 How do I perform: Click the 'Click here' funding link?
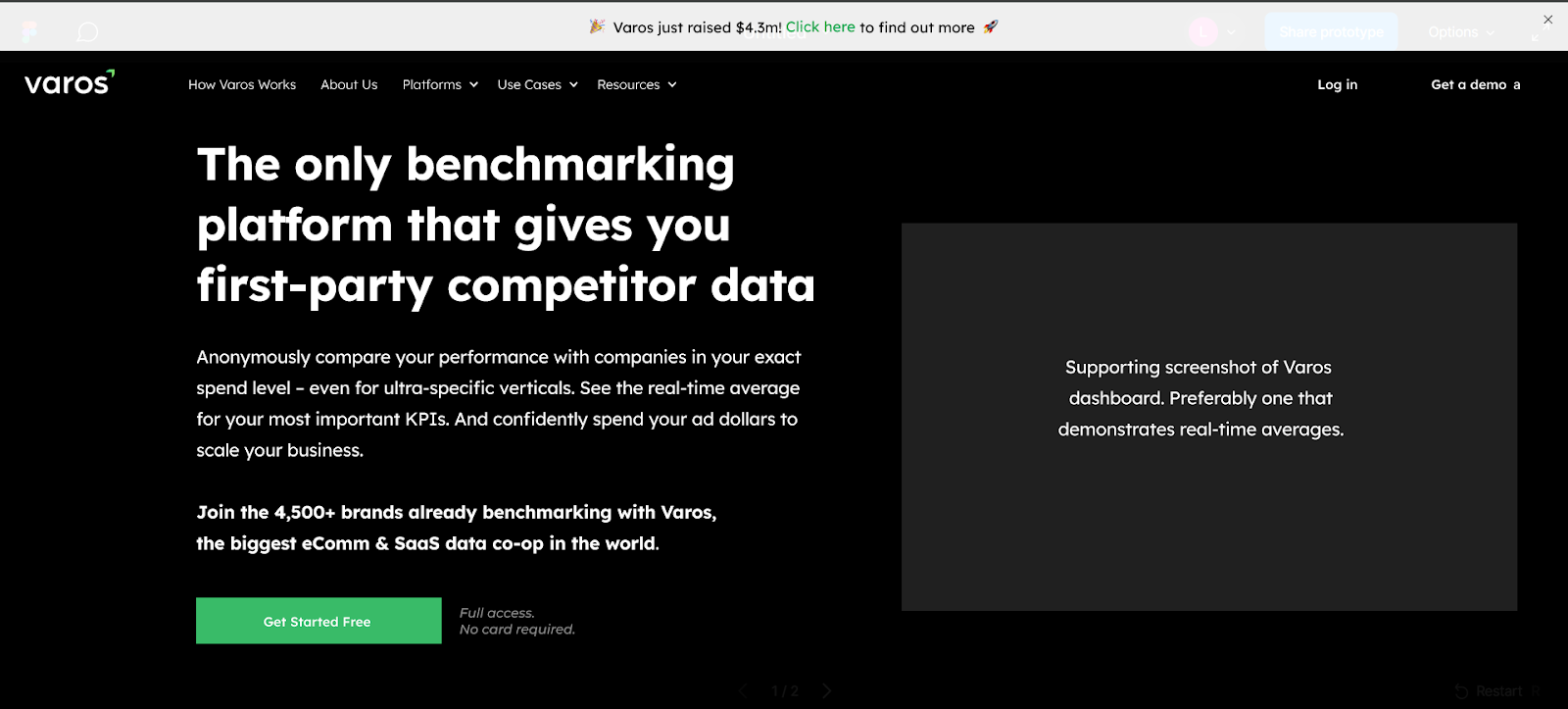click(820, 27)
